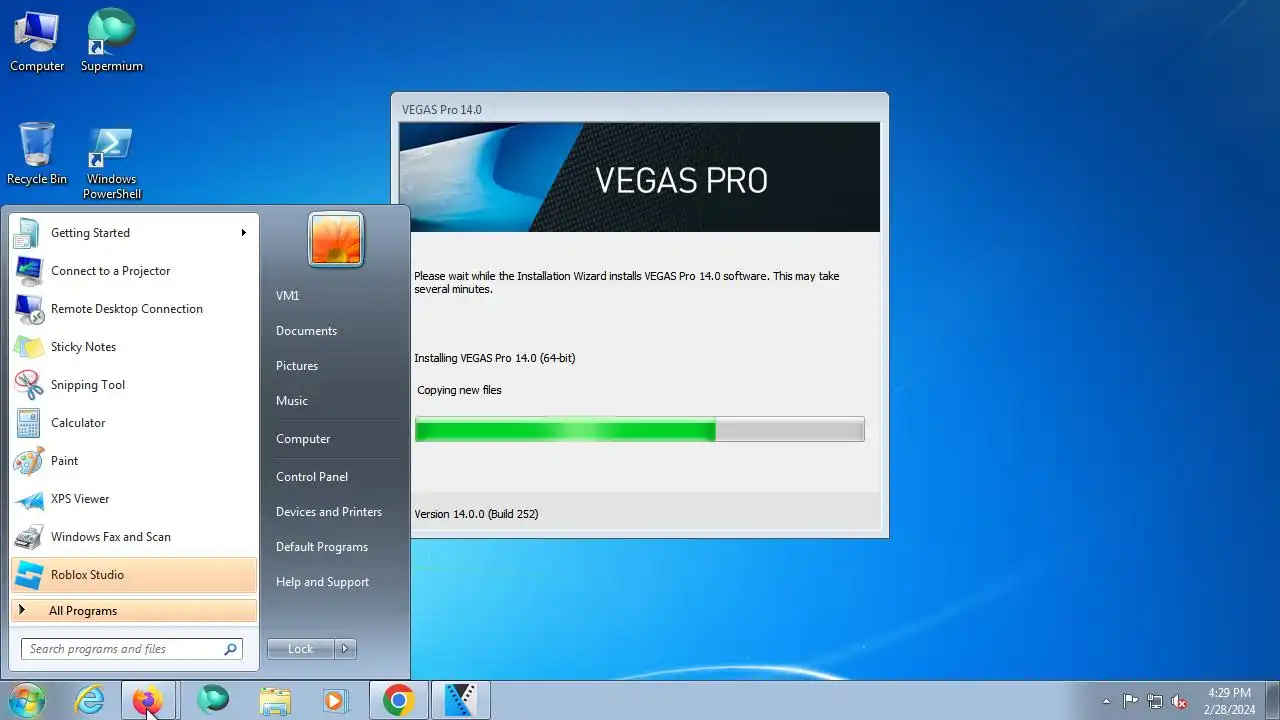Click the Snipping Tool scissors icon
The image size is (1280, 720).
(x=28, y=385)
